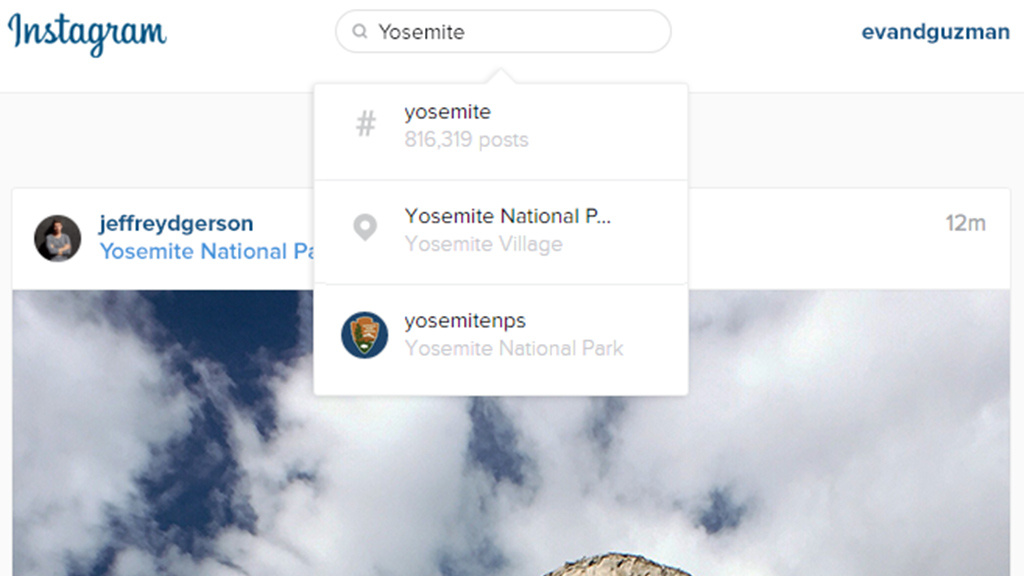Open Yosemite National Park location tag on post
The image size is (1024, 576).
pyautogui.click(x=206, y=251)
